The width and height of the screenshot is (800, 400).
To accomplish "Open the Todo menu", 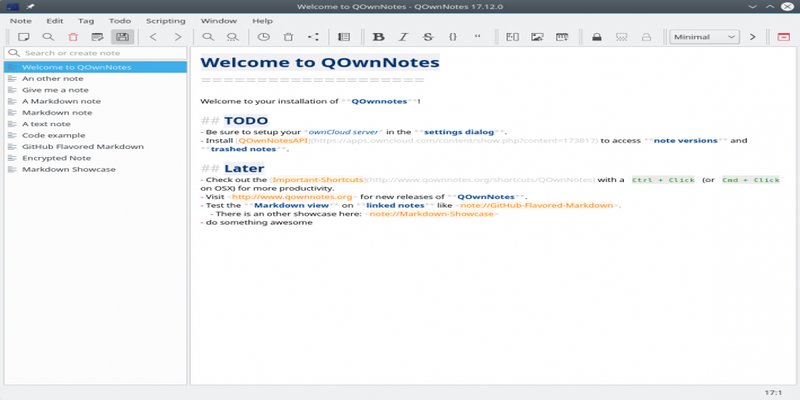I will [x=120, y=21].
